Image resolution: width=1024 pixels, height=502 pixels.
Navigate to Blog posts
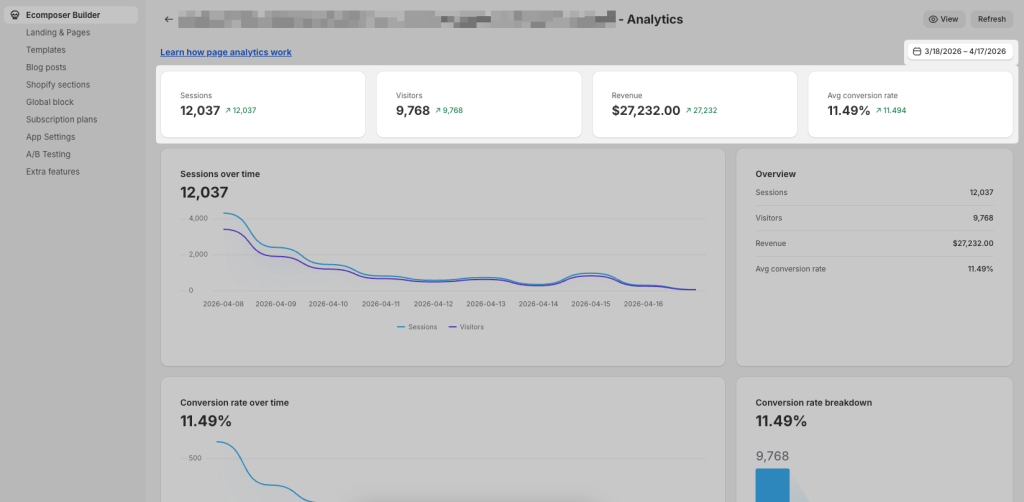point(46,67)
